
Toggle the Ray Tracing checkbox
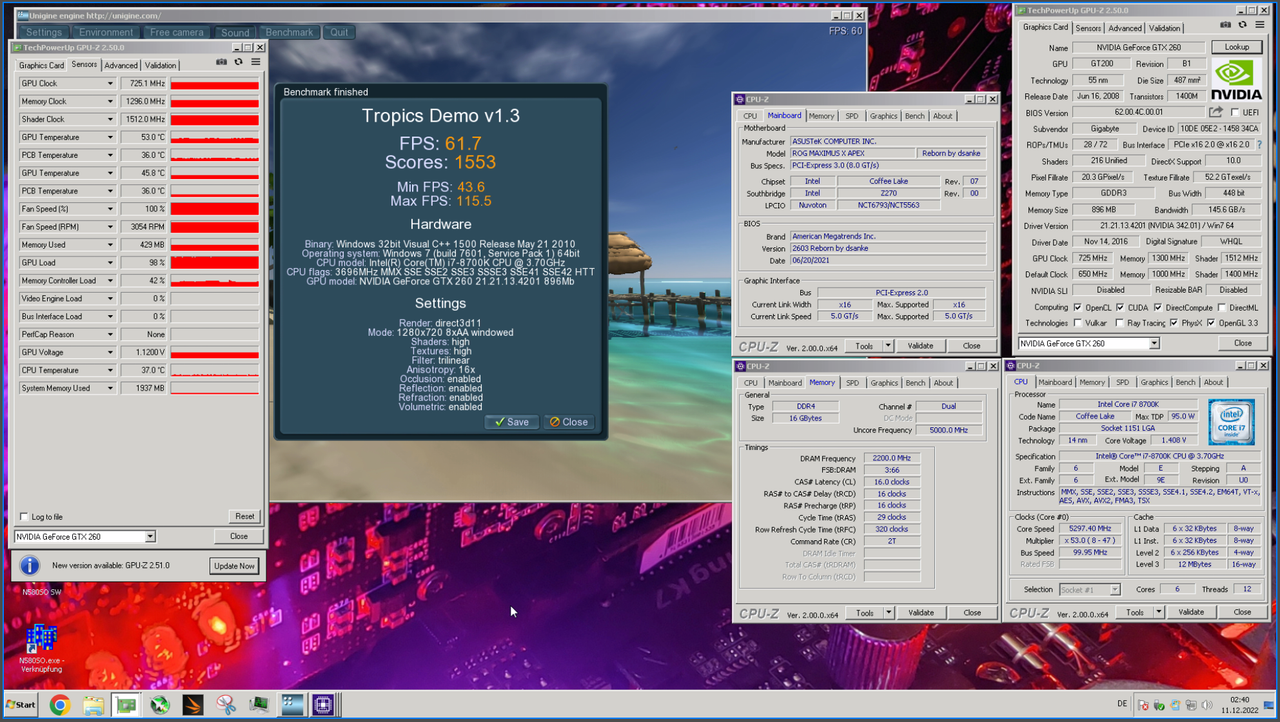(x=1121, y=323)
